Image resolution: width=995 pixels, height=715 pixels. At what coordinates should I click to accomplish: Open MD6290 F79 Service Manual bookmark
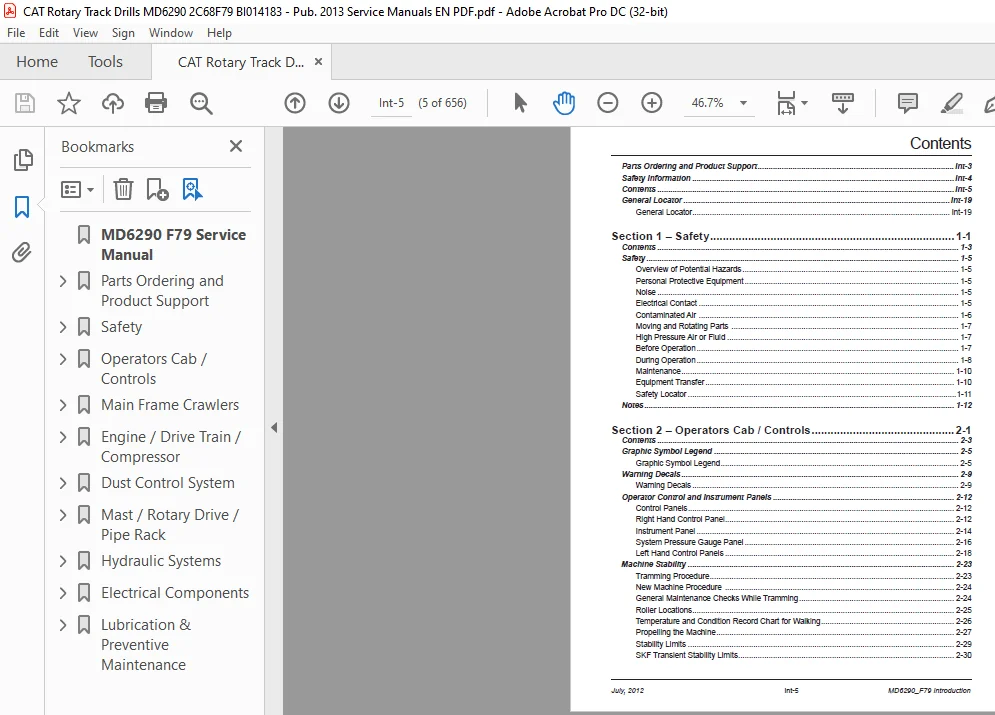coord(173,245)
